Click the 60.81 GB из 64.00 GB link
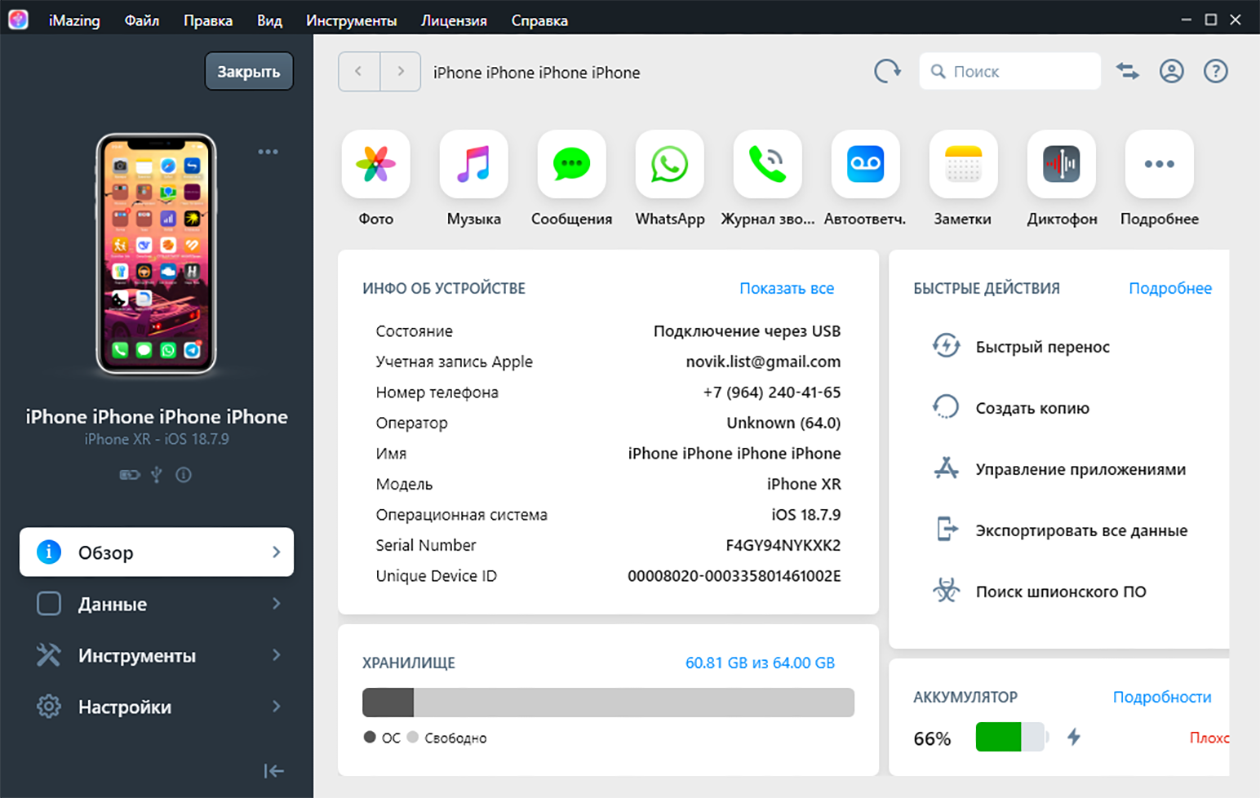Image resolution: width=1260 pixels, height=798 pixels. (x=760, y=663)
